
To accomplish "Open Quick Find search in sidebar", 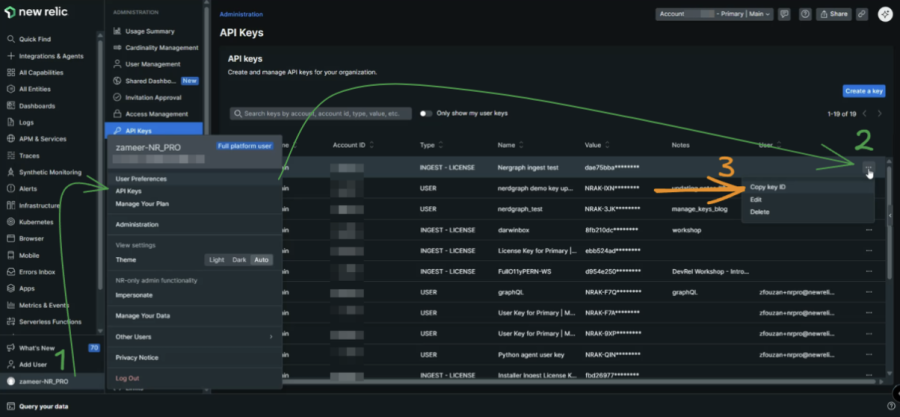I will pos(34,40).
